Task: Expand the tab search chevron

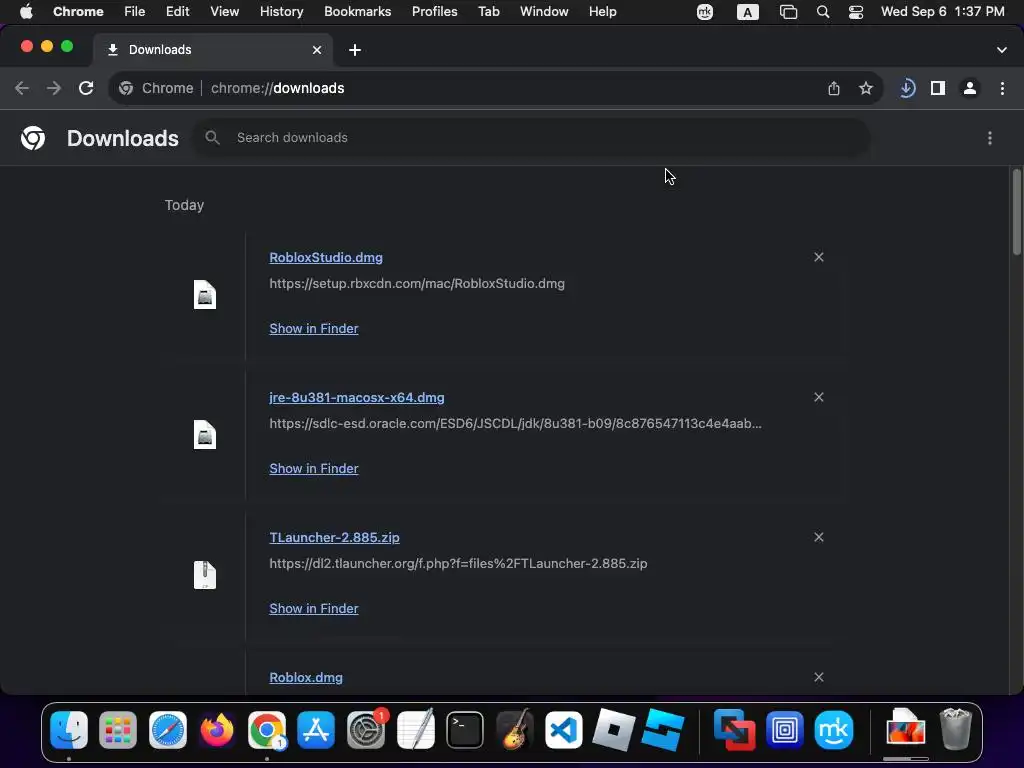Action: (x=1002, y=50)
